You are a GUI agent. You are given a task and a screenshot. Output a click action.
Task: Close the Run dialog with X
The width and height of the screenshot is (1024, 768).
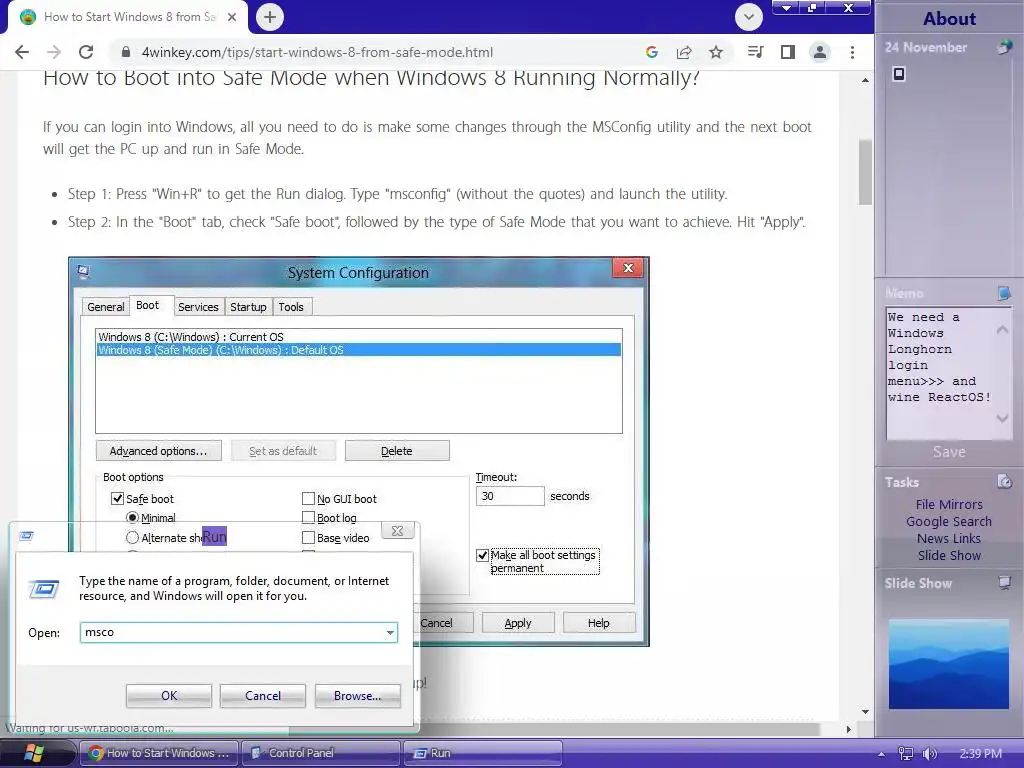coord(397,531)
